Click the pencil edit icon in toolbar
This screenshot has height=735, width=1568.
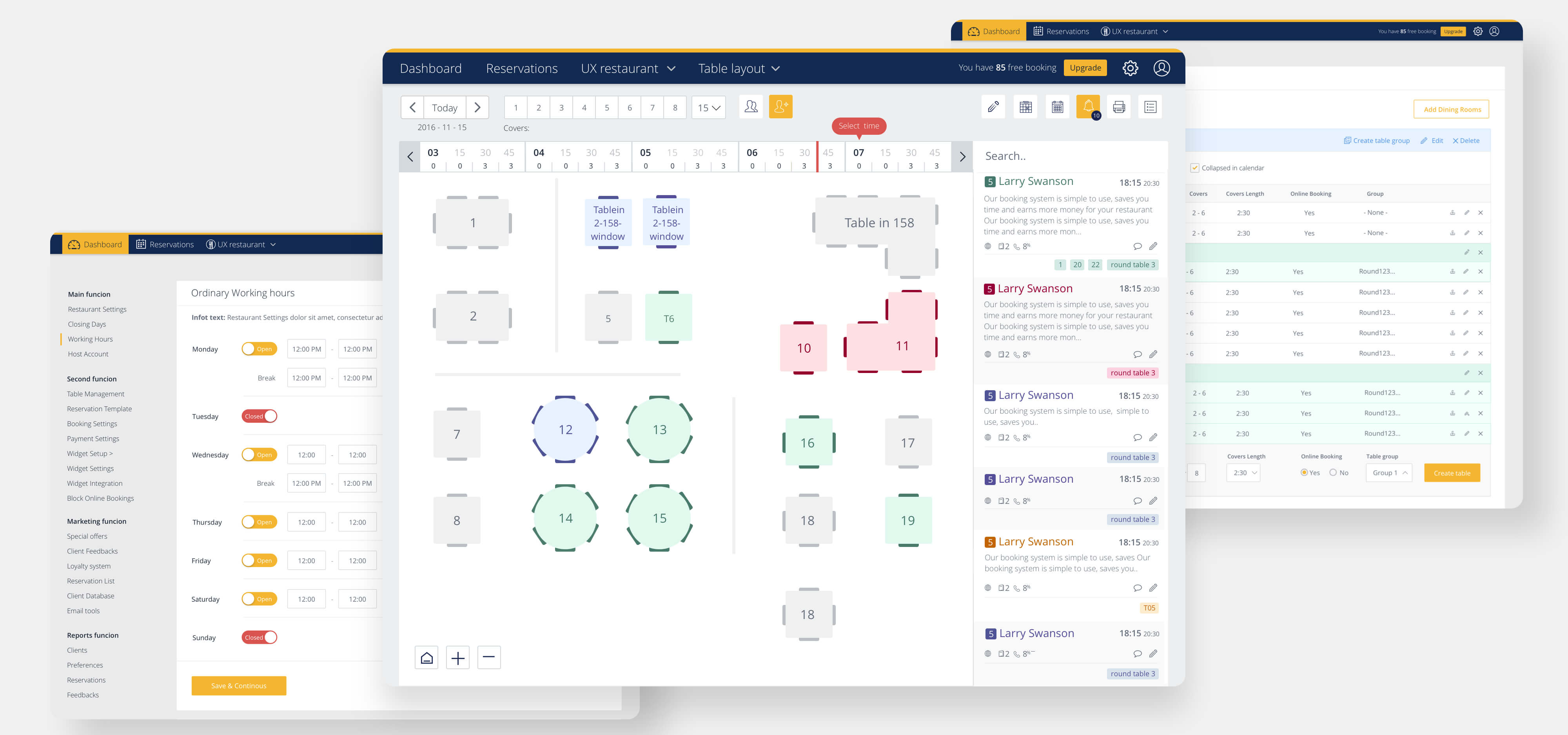(x=993, y=107)
